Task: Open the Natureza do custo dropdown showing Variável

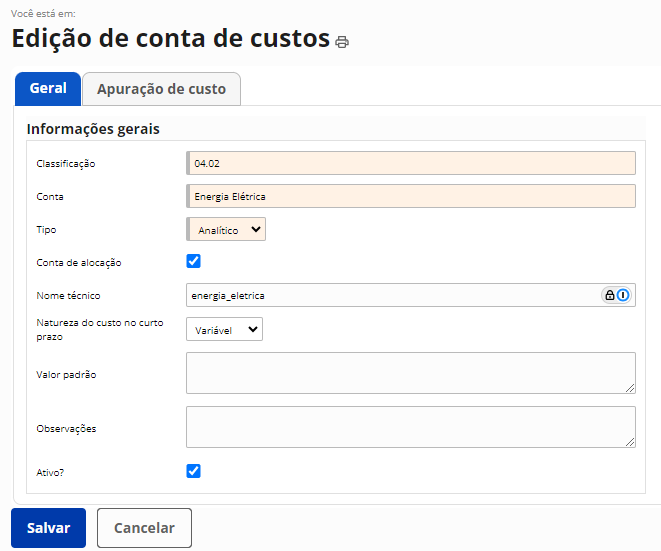Action: 224,329
